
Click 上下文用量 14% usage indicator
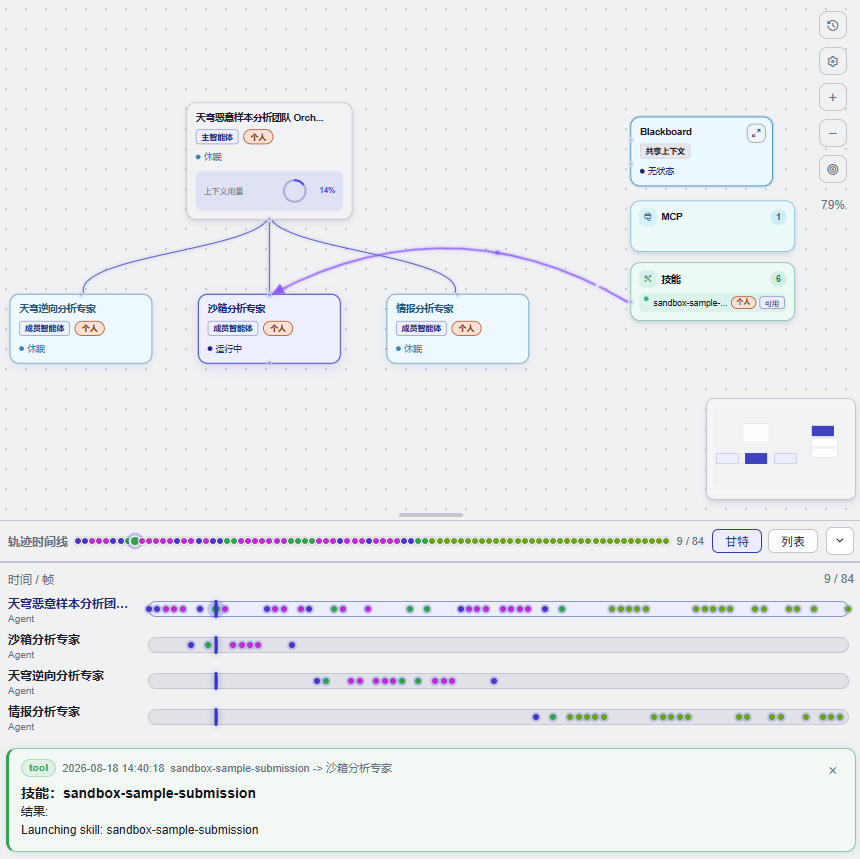click(x=269, y=191)
